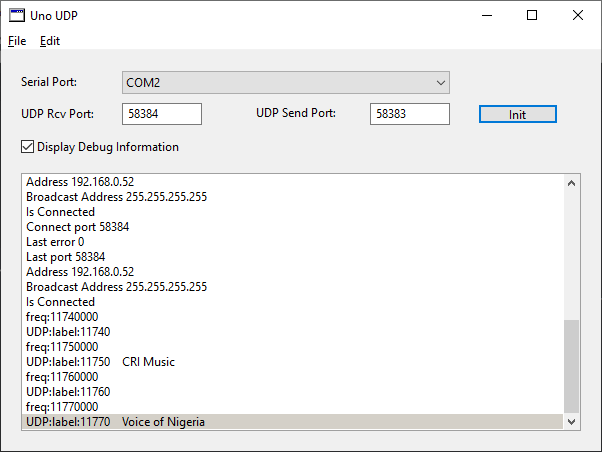The height and width of the screenshot is (452, 602).
Task: Click the log scrollbar up arrow
Action: [x=572, y=183]
